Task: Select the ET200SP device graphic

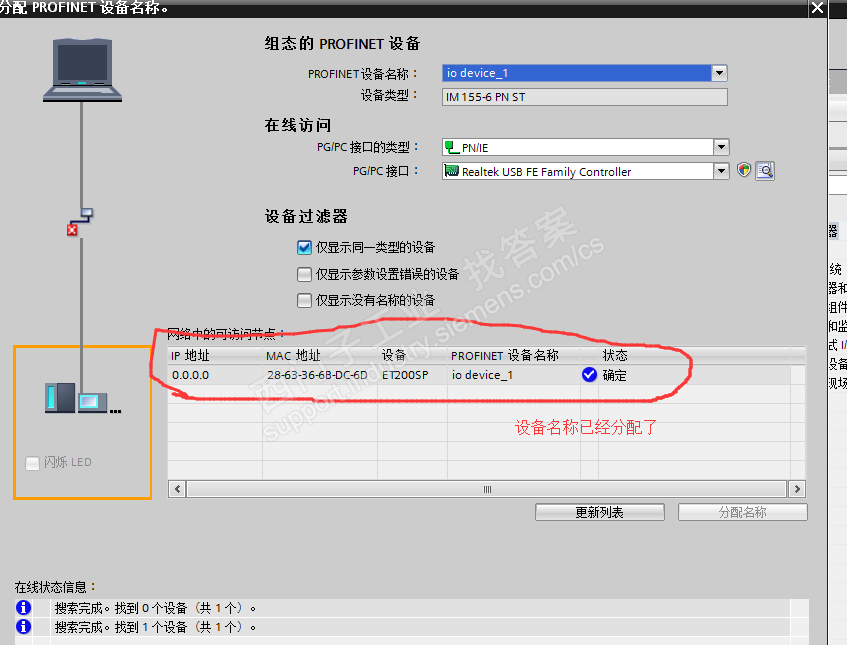Action: click(x=83, y=398)
